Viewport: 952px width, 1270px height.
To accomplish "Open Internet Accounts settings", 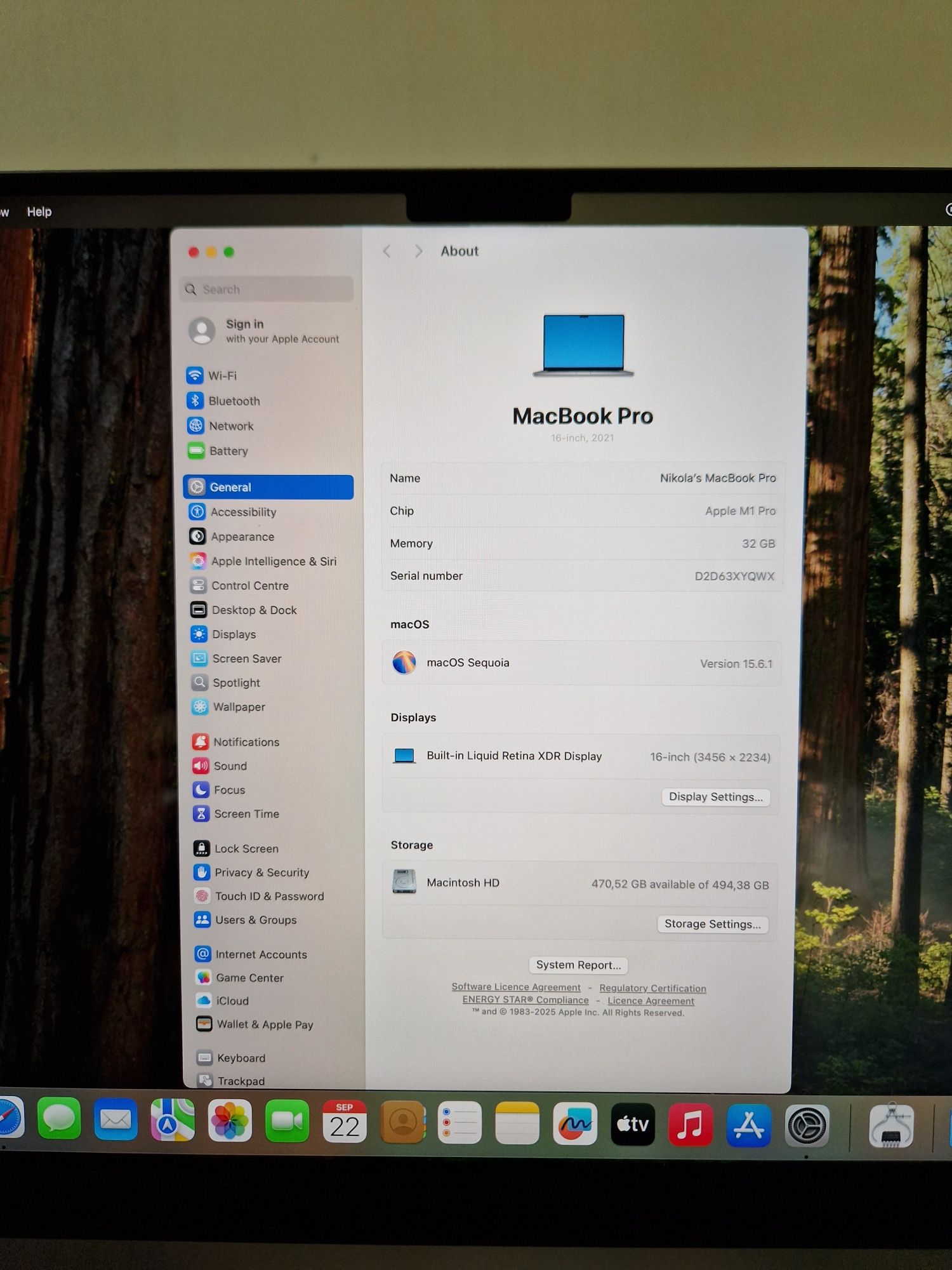I will click(x=251, y=954).
